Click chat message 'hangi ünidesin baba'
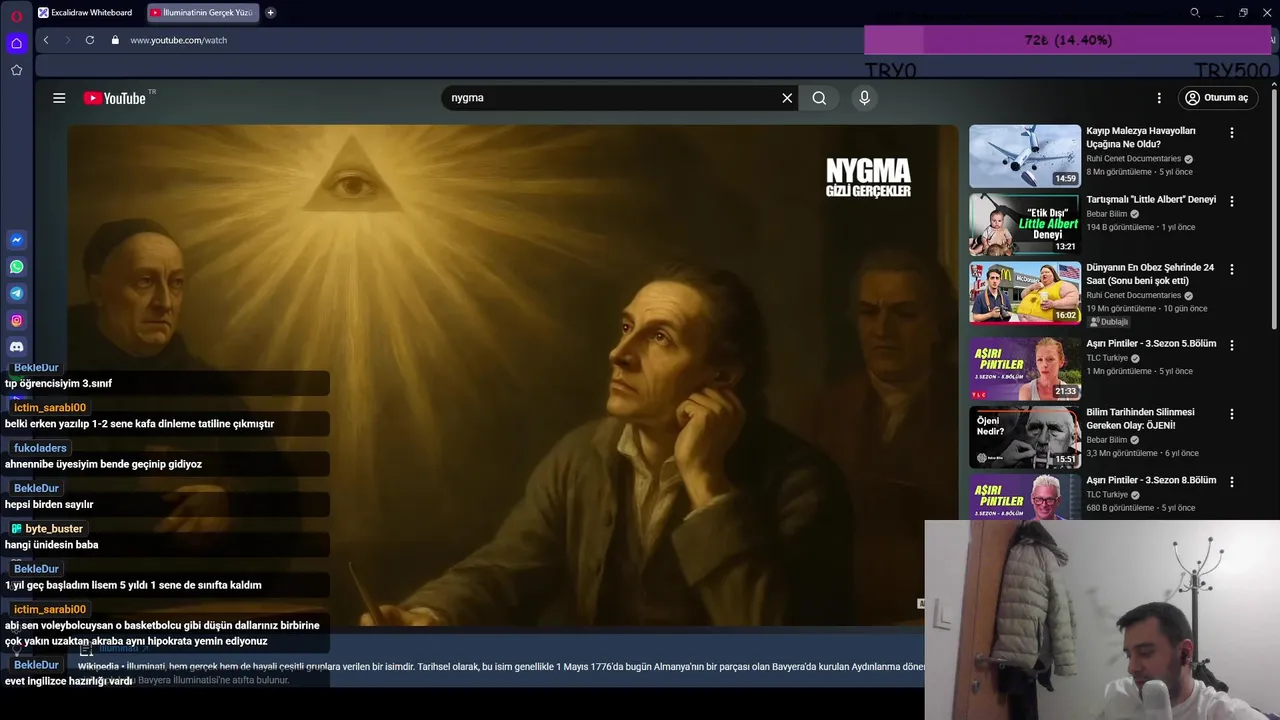Viewport: 1280px width, 720px height. [x=52, y=545]
